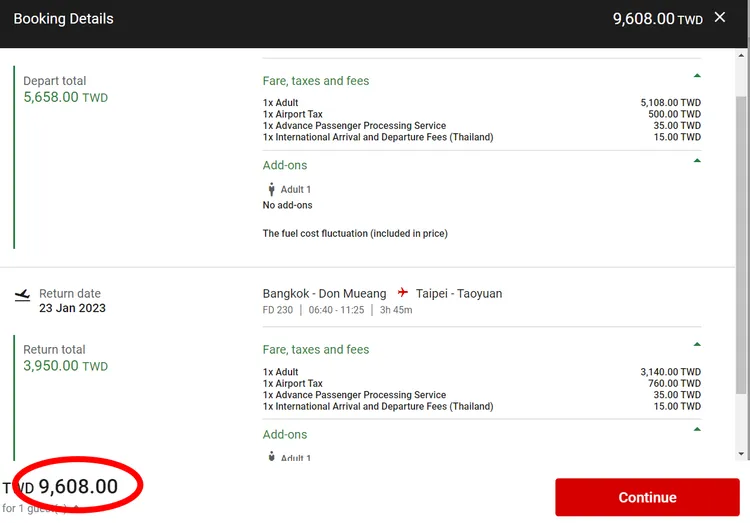Image resolution: width=750 pixels, height=523 pixels.
Task: Collapse the return Fare, taxes and fees arrow
Action: click(697, 345)
